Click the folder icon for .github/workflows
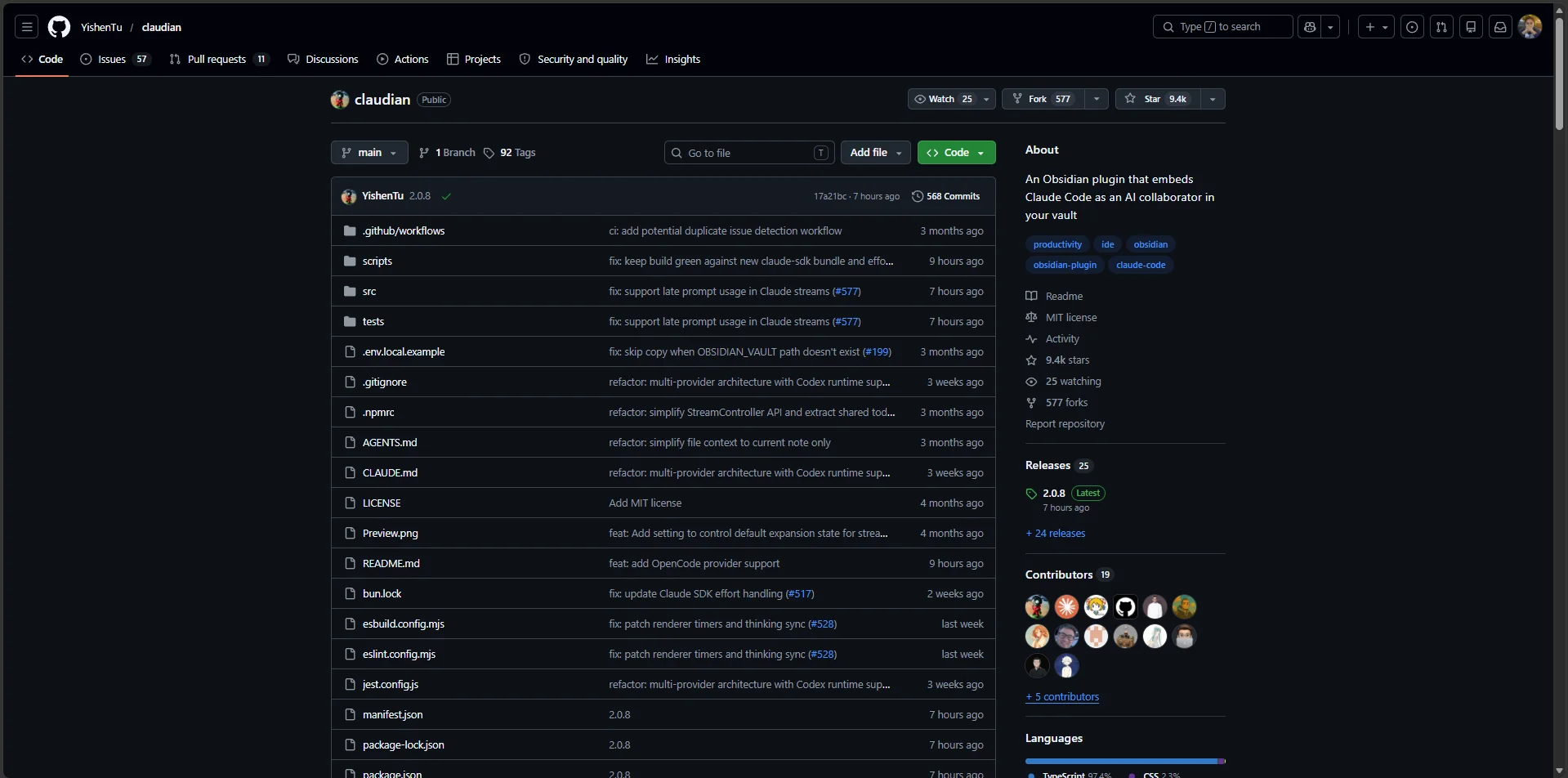 tap(350, 230)
